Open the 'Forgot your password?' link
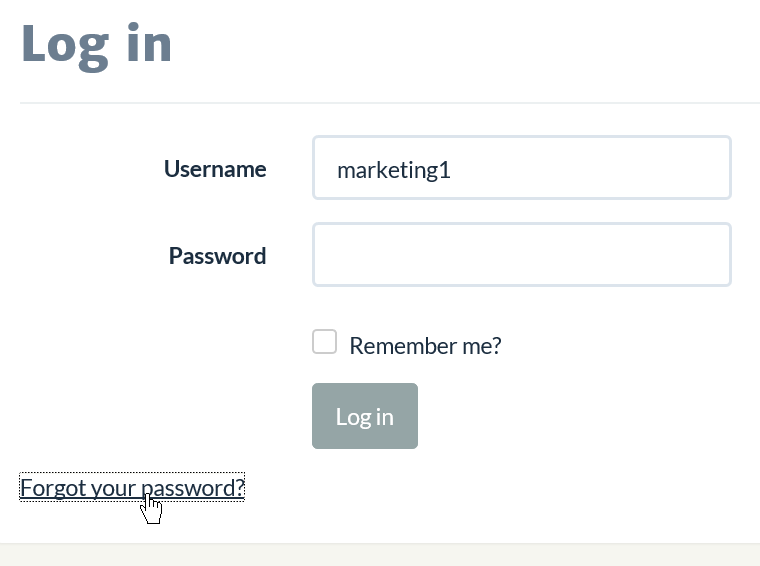Screen dimensions: 760x566 [x=132, y=487]
